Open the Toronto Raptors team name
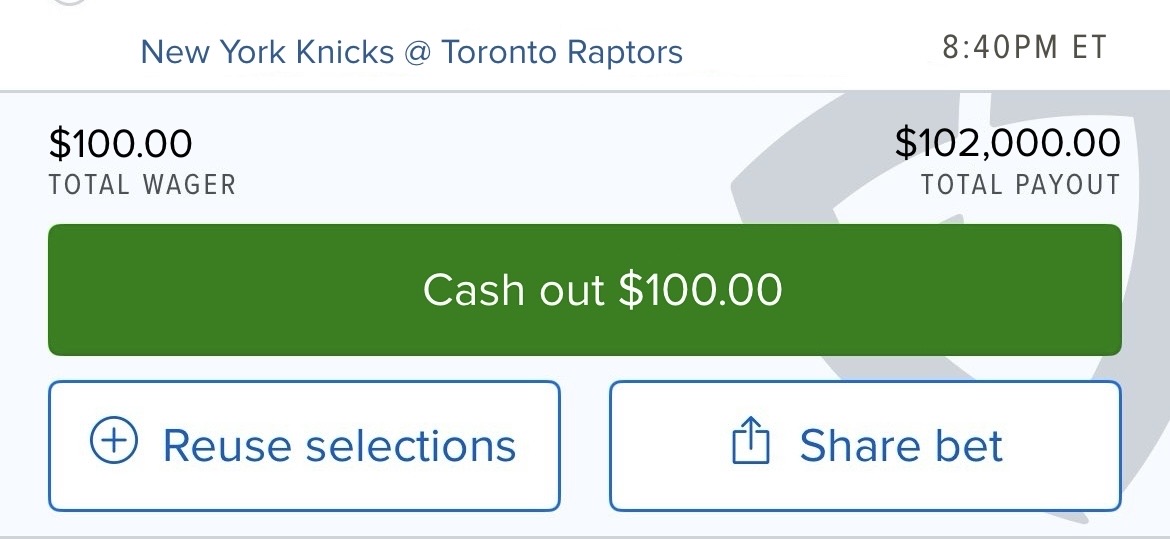The width and height of the screenshot is (1170, 539). pos(562,52)
